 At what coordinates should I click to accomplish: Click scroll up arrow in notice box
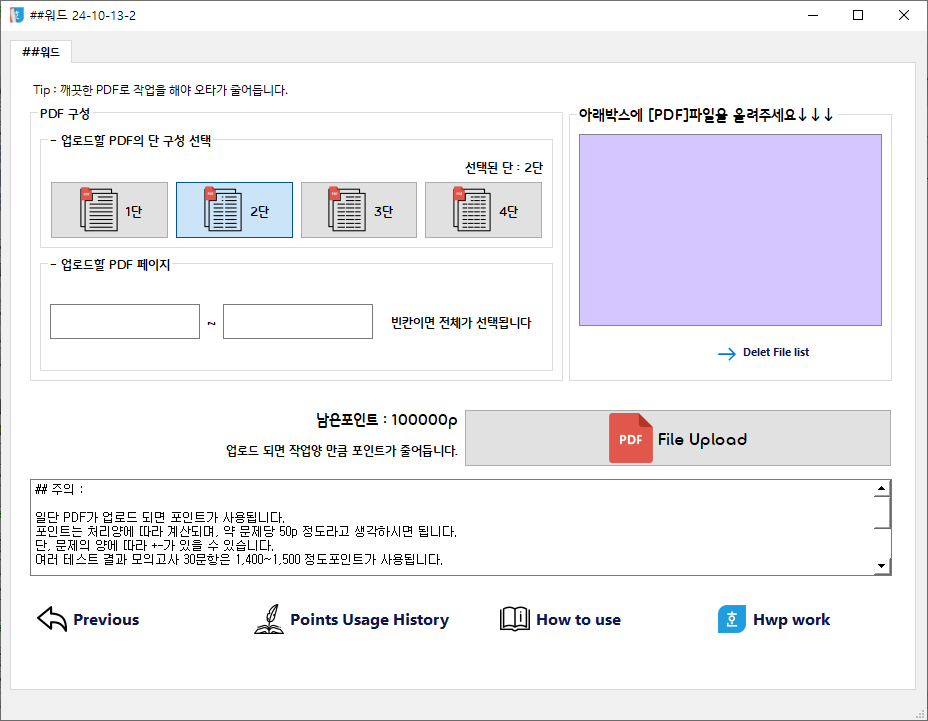[x=881, y=488]
